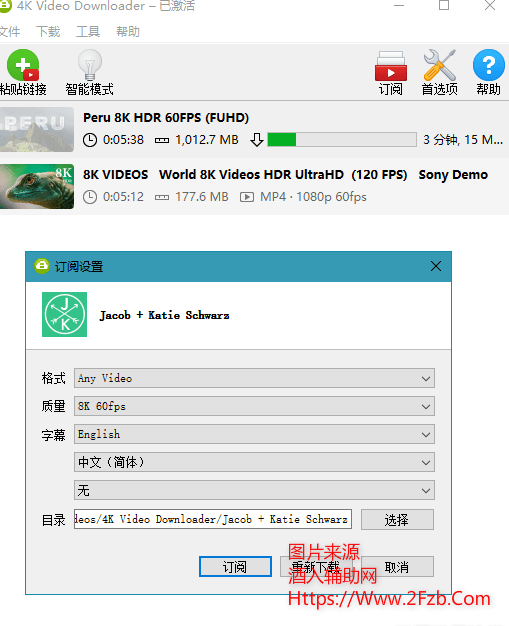The height and width of the screenshot is (626, 509).
Task: Minimize the 4K Video Downloader window
Action: pyautogui.click(x=399, y=6)
